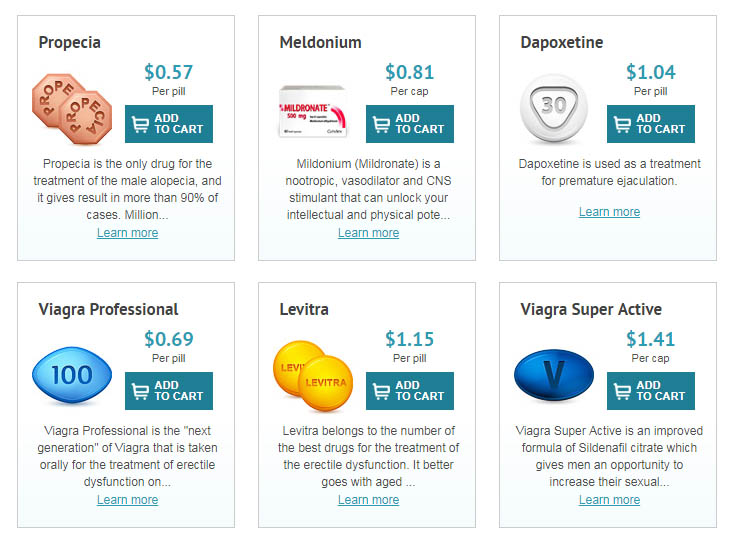Screen dimensions: 732x543
Task: Click the Propecia pill image
Action: [76, 108]
